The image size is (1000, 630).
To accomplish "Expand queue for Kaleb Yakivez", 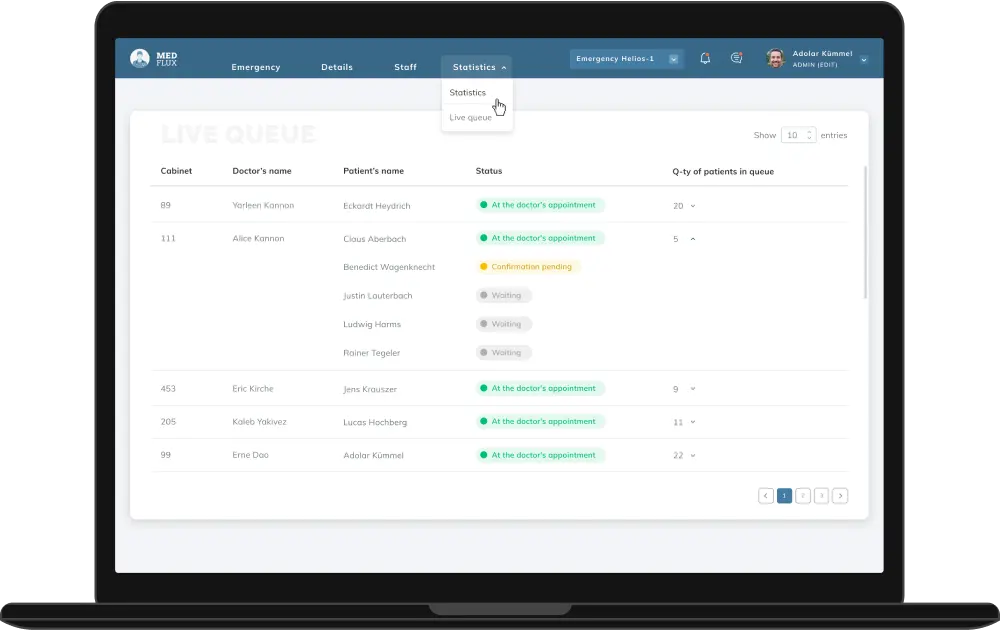I will pos(693,422).
